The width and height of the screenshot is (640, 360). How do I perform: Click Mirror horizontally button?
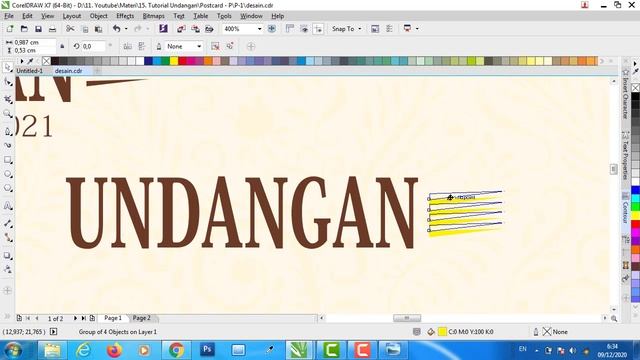point(128,47)
